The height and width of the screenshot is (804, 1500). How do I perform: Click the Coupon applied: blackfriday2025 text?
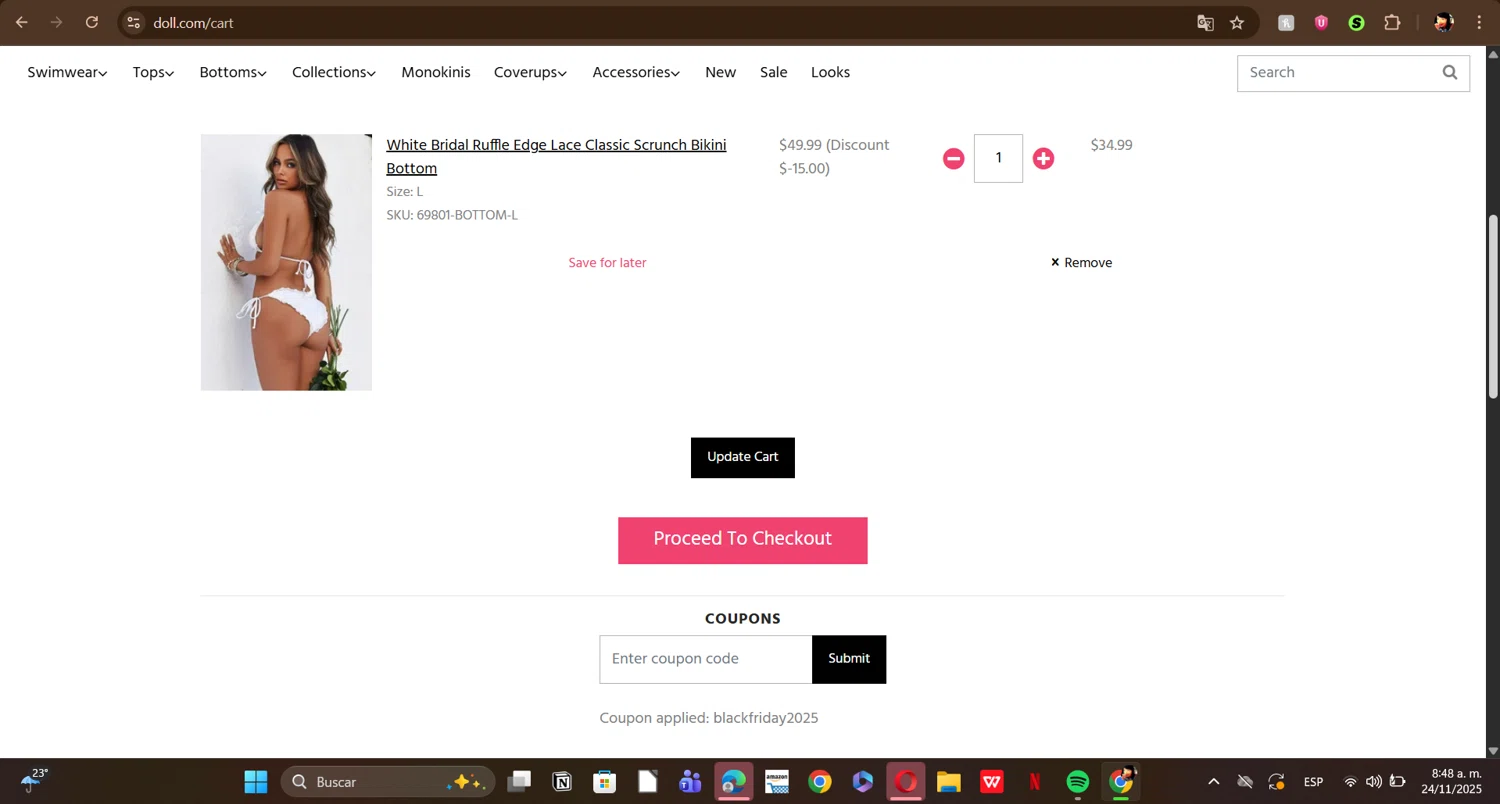pyautogui.click(x=709, y=718)
